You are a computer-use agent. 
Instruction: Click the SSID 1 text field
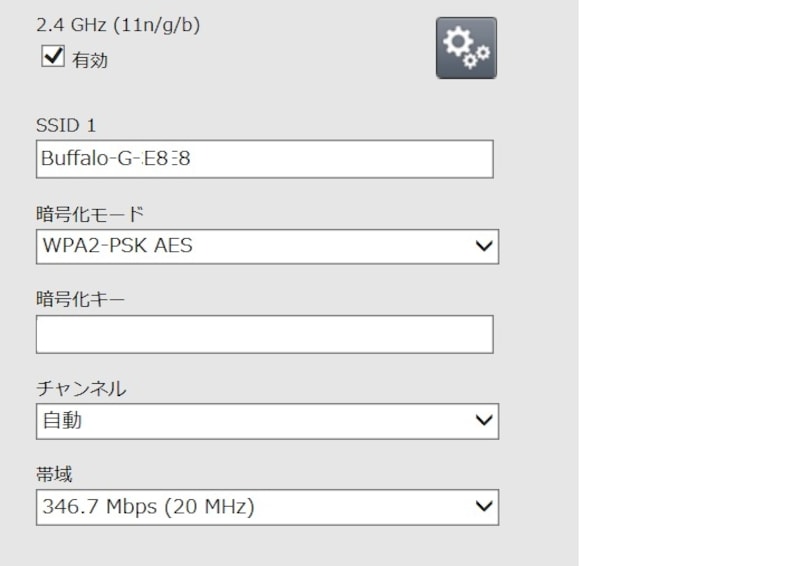pyautogui.click(x=264, y=159)
